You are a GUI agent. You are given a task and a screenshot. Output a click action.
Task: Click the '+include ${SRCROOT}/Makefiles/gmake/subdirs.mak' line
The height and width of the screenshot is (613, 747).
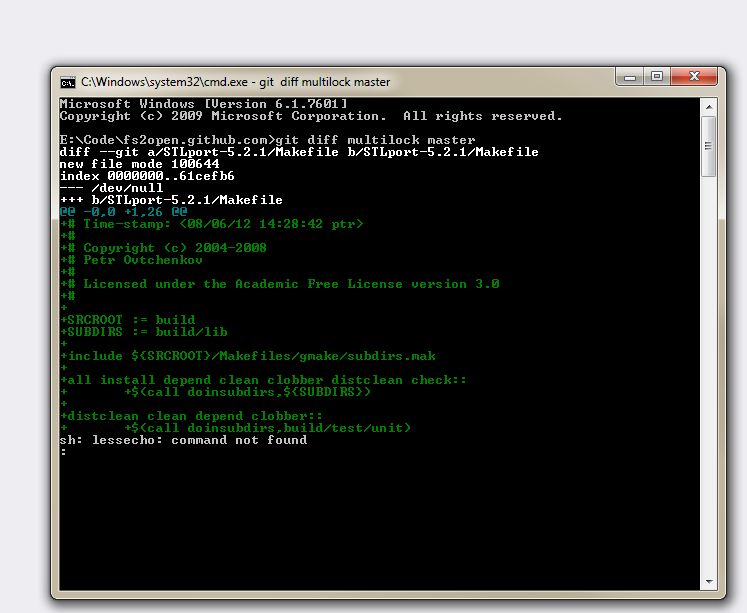(x=247, y=356)
